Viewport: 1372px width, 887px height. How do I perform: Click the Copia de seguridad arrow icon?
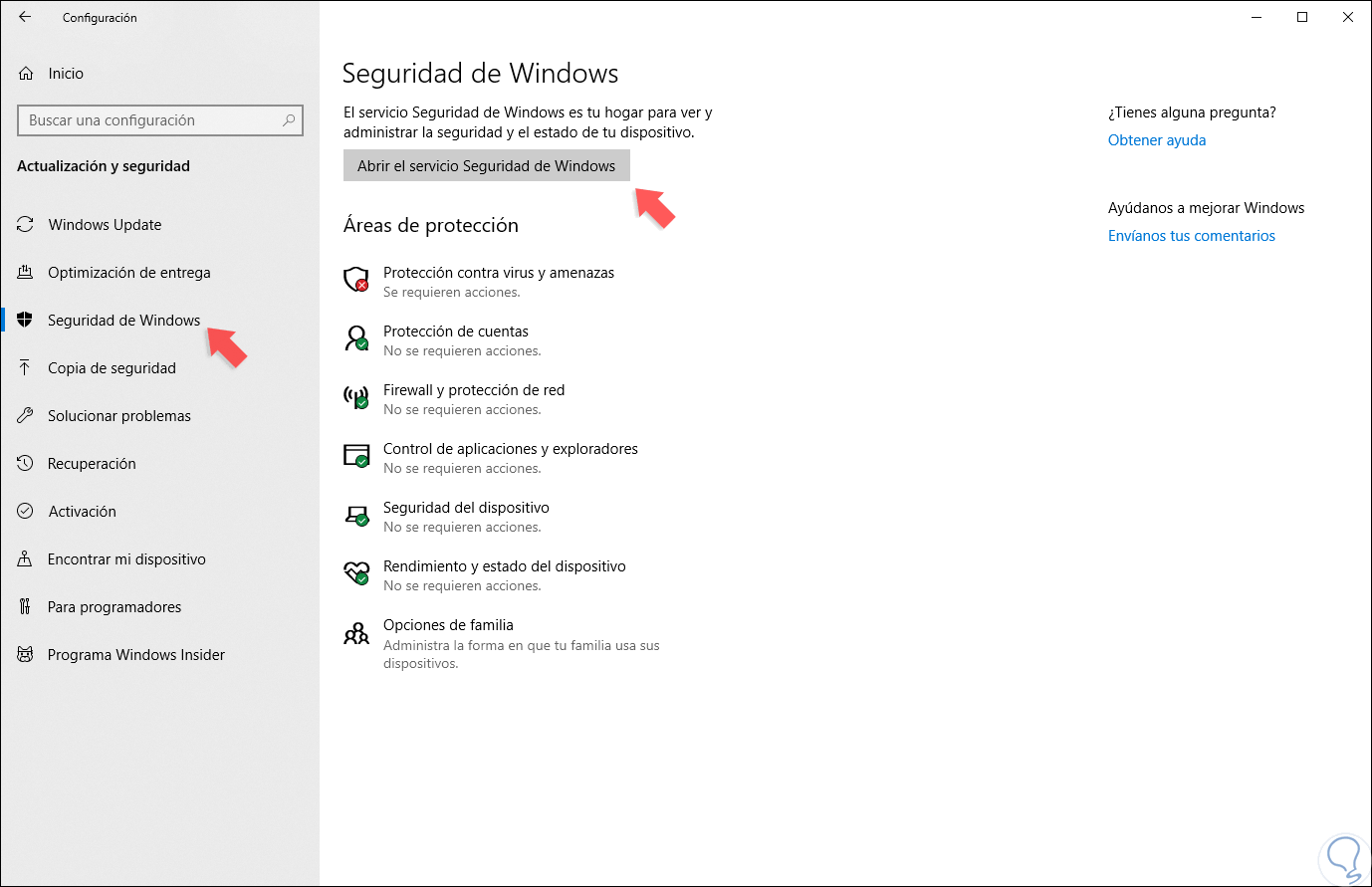pyautogui.click(x=25, y=368)
